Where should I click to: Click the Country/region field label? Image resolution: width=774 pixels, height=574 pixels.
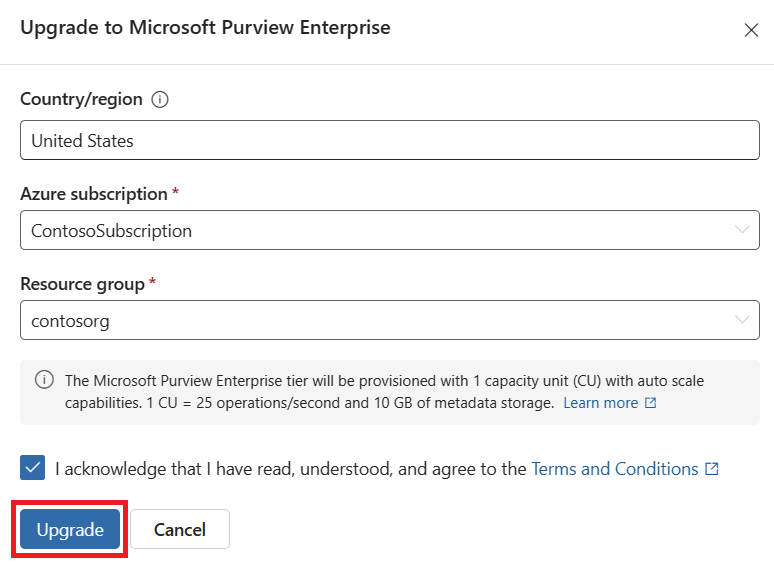click(81, 99)
